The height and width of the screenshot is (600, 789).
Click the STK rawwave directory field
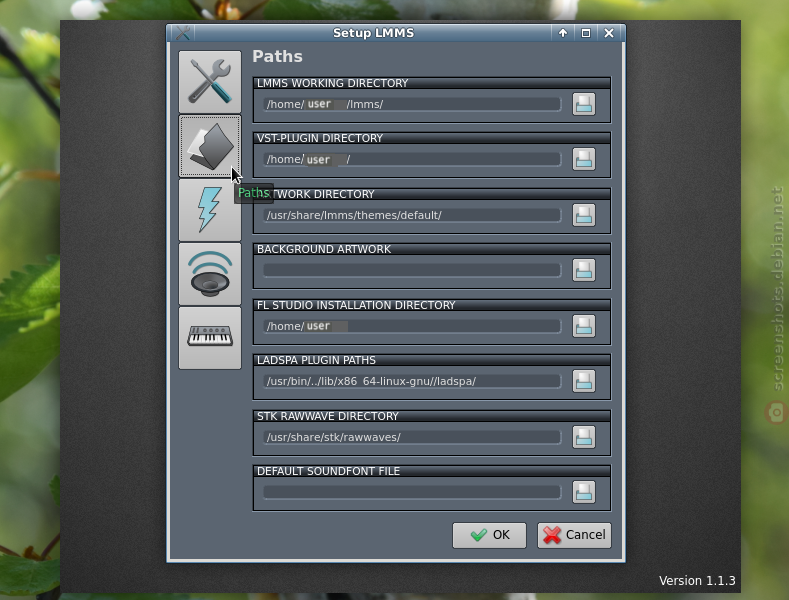point(412,437)
